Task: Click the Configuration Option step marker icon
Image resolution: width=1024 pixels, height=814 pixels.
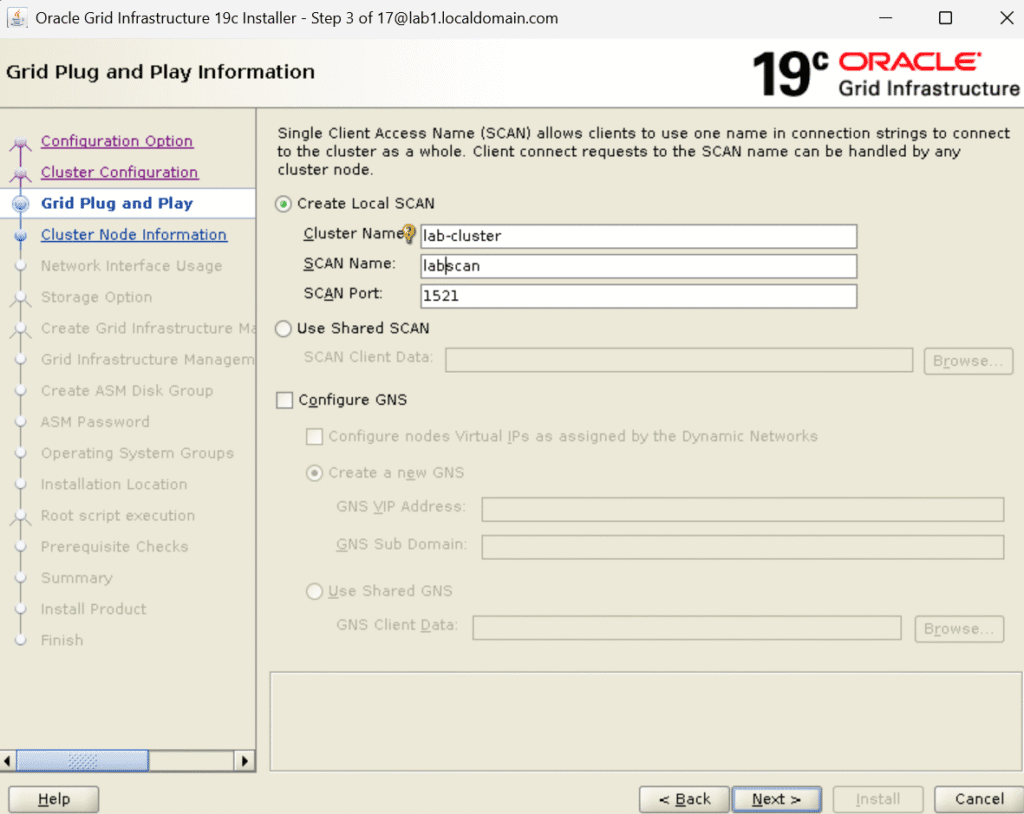Action: (20, 142)
